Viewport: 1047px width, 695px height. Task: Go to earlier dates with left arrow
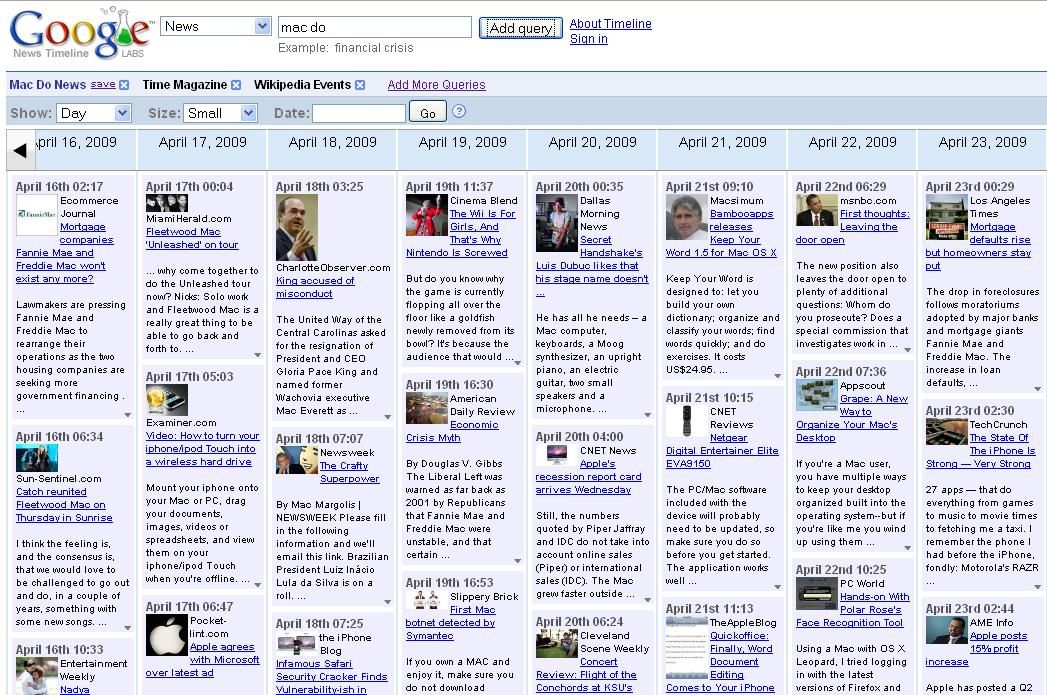20,150
